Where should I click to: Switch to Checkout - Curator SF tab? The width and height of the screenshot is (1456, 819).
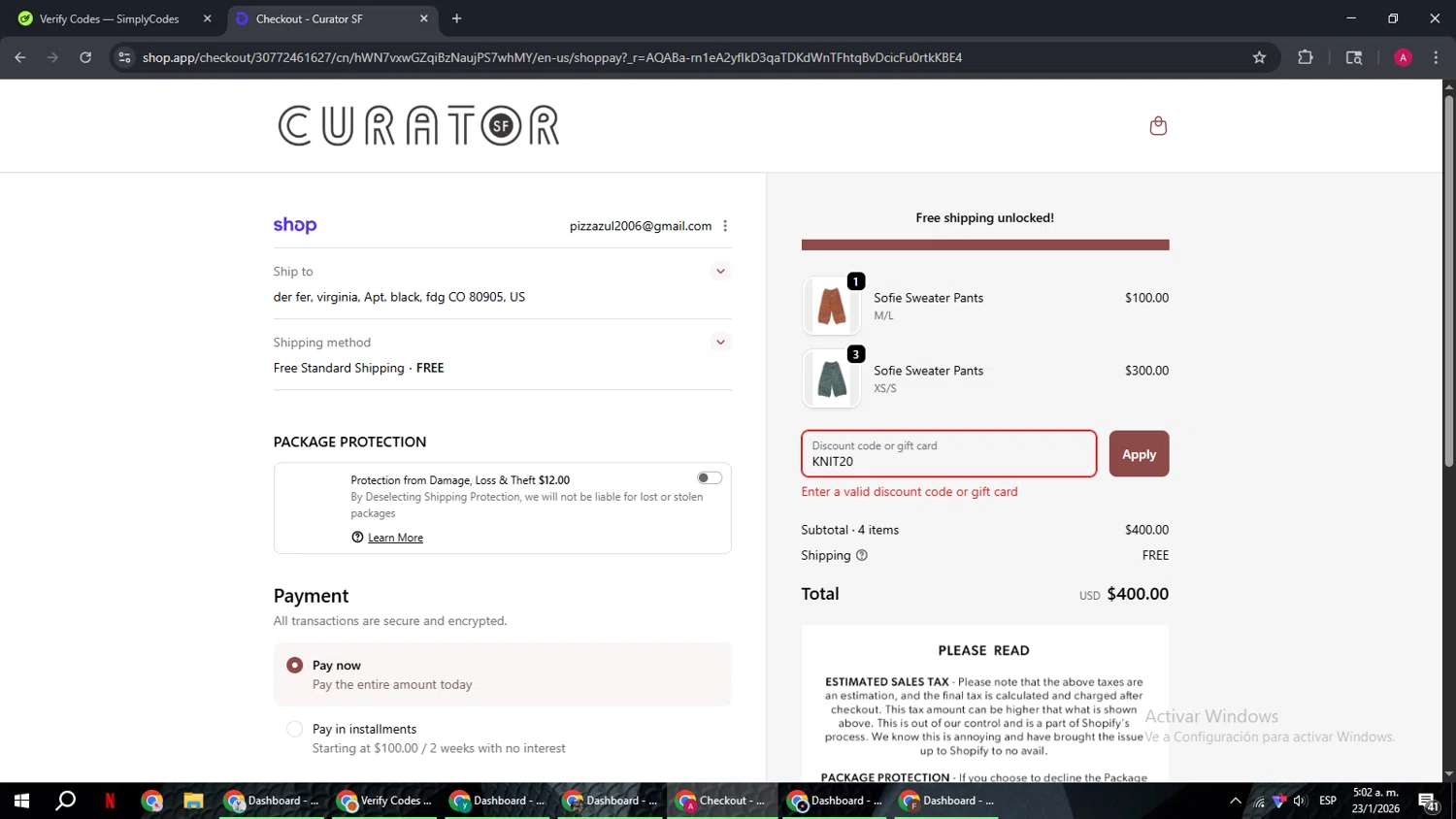(333, 18)
